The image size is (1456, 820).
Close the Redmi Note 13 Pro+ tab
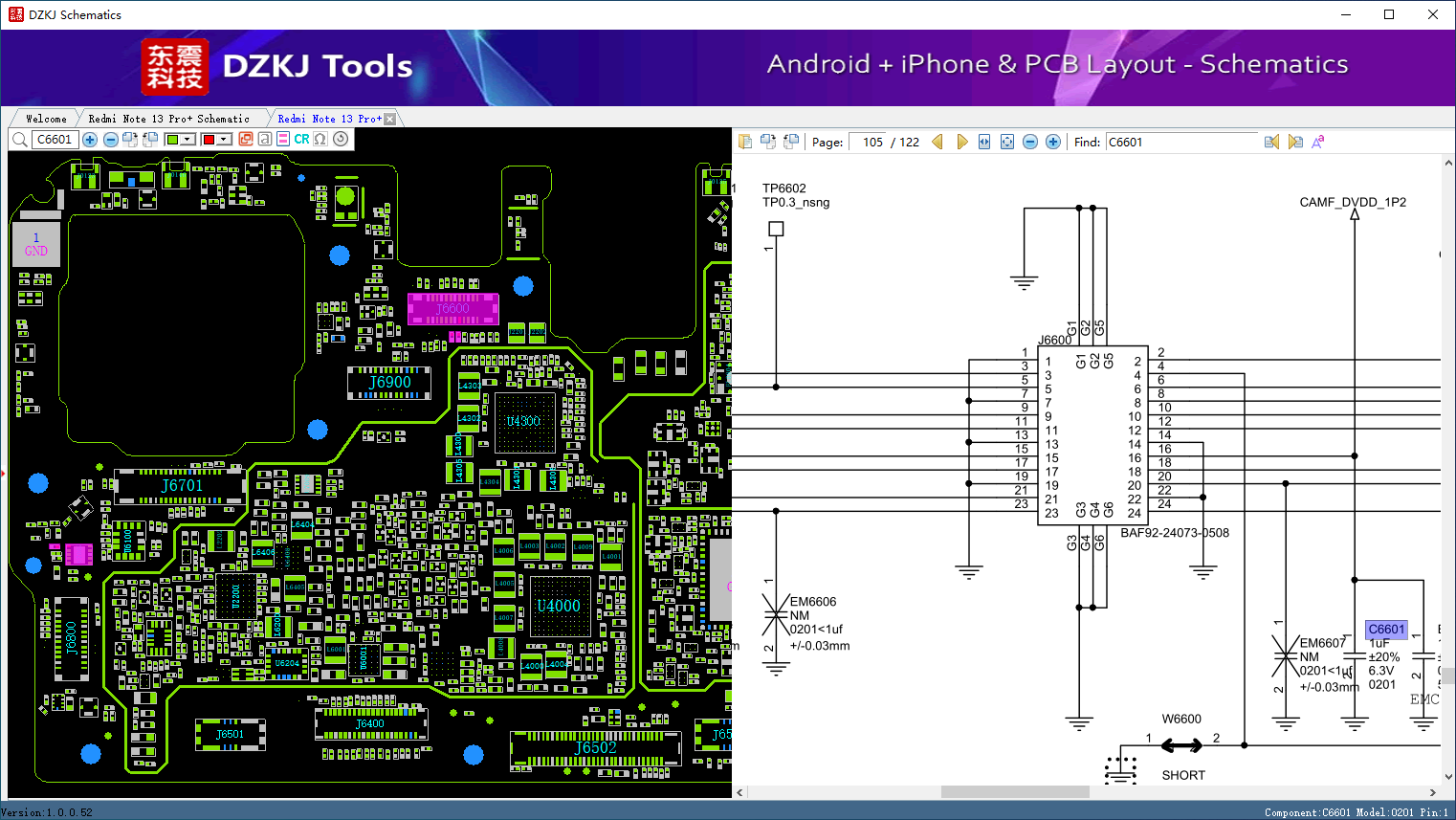(389, 120)
